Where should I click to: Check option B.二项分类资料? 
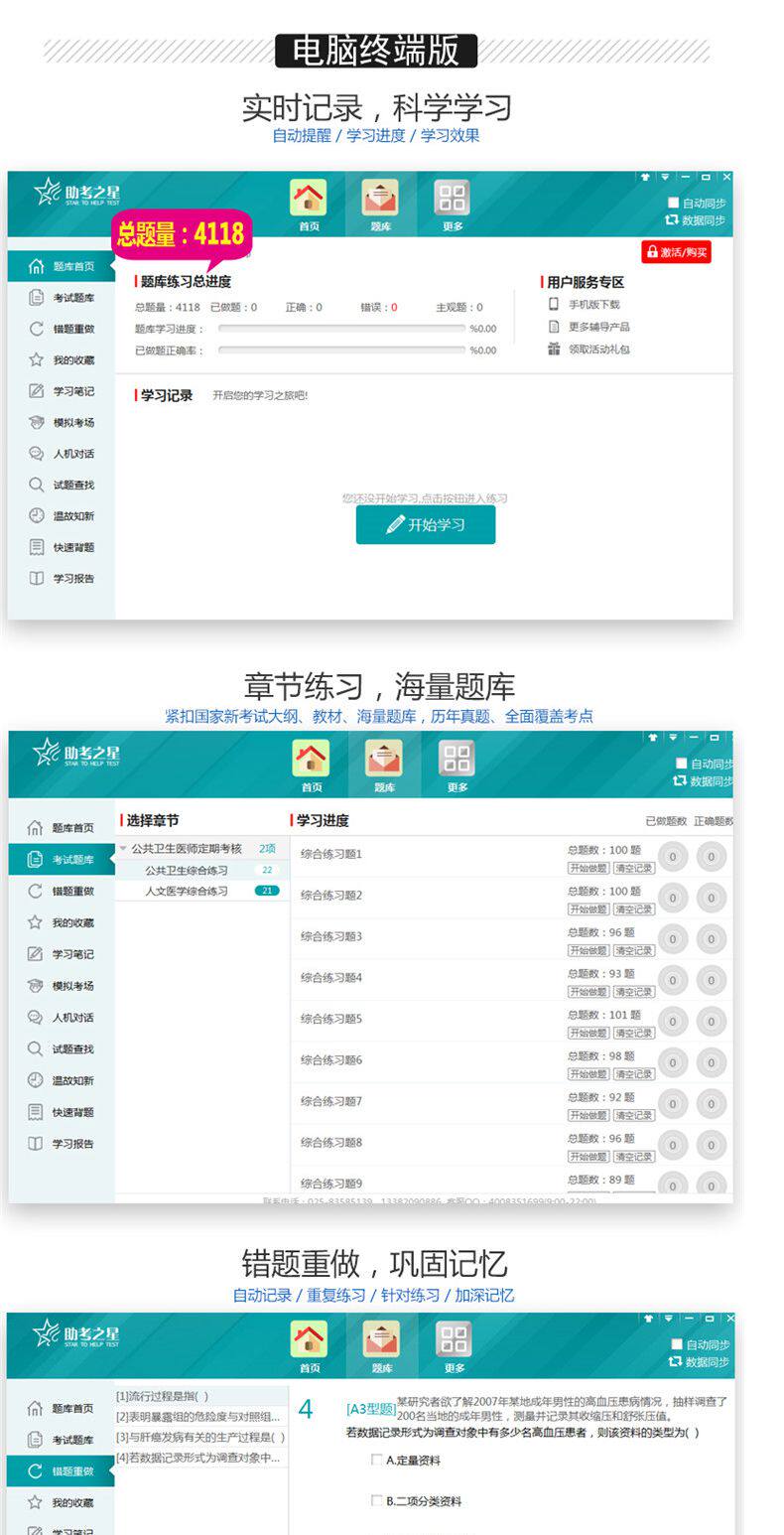point(376,1501)
